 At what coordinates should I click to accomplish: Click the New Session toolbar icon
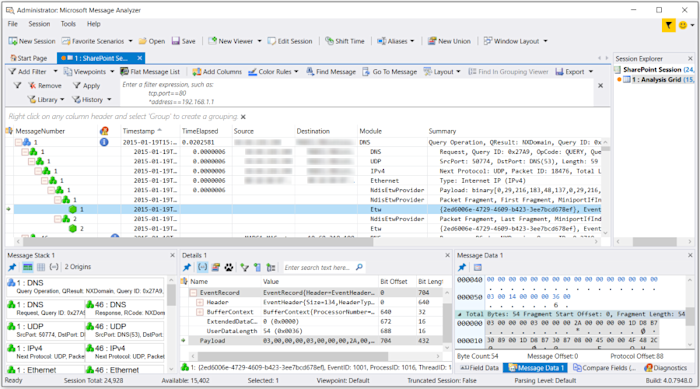(12, 41)
